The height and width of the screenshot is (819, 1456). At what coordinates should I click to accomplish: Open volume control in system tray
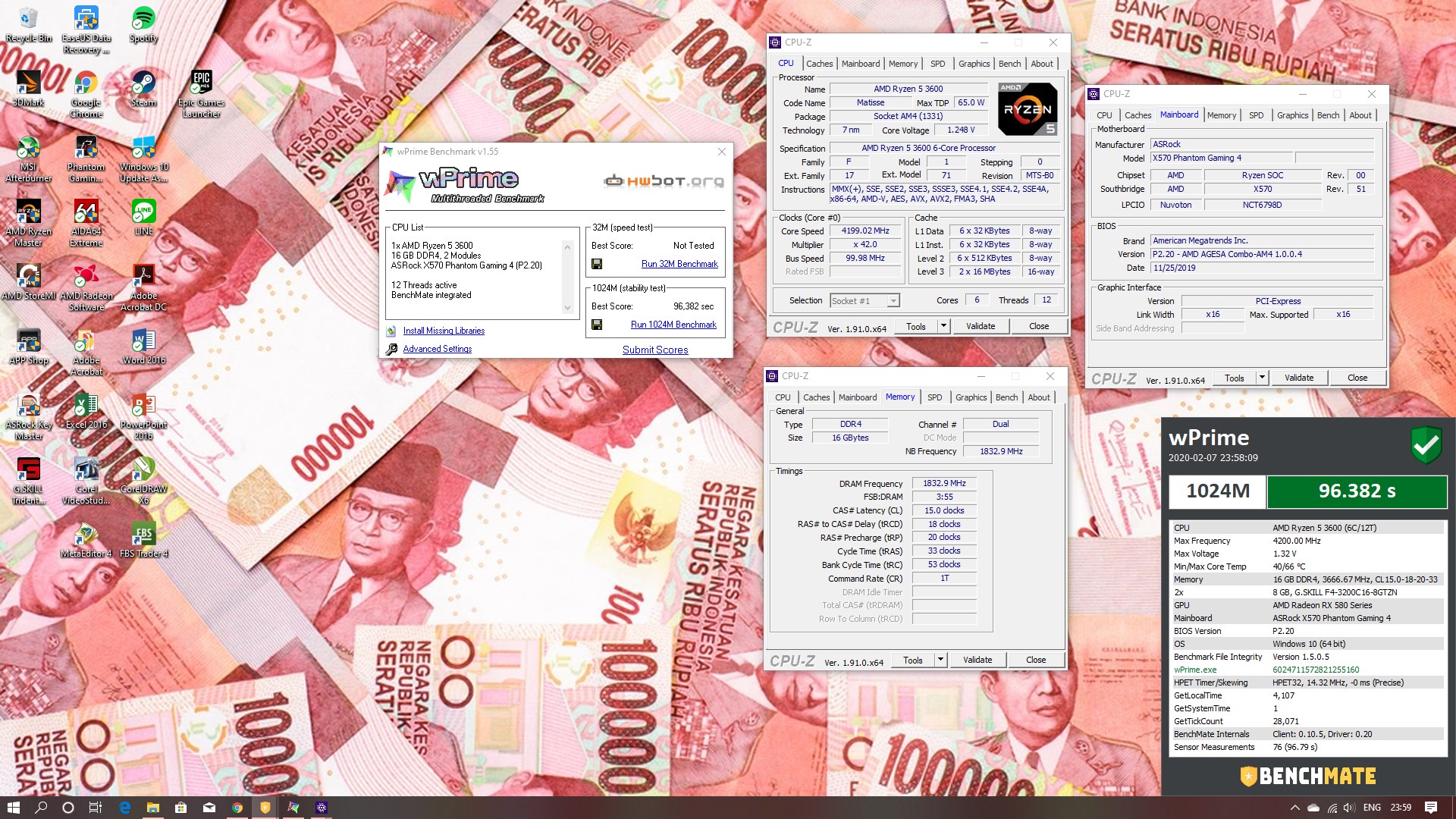pyautogui.click(x=1349, y=808)
